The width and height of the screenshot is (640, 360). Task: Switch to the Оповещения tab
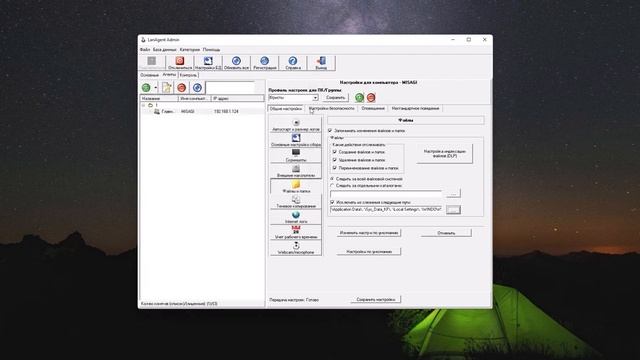373,109
